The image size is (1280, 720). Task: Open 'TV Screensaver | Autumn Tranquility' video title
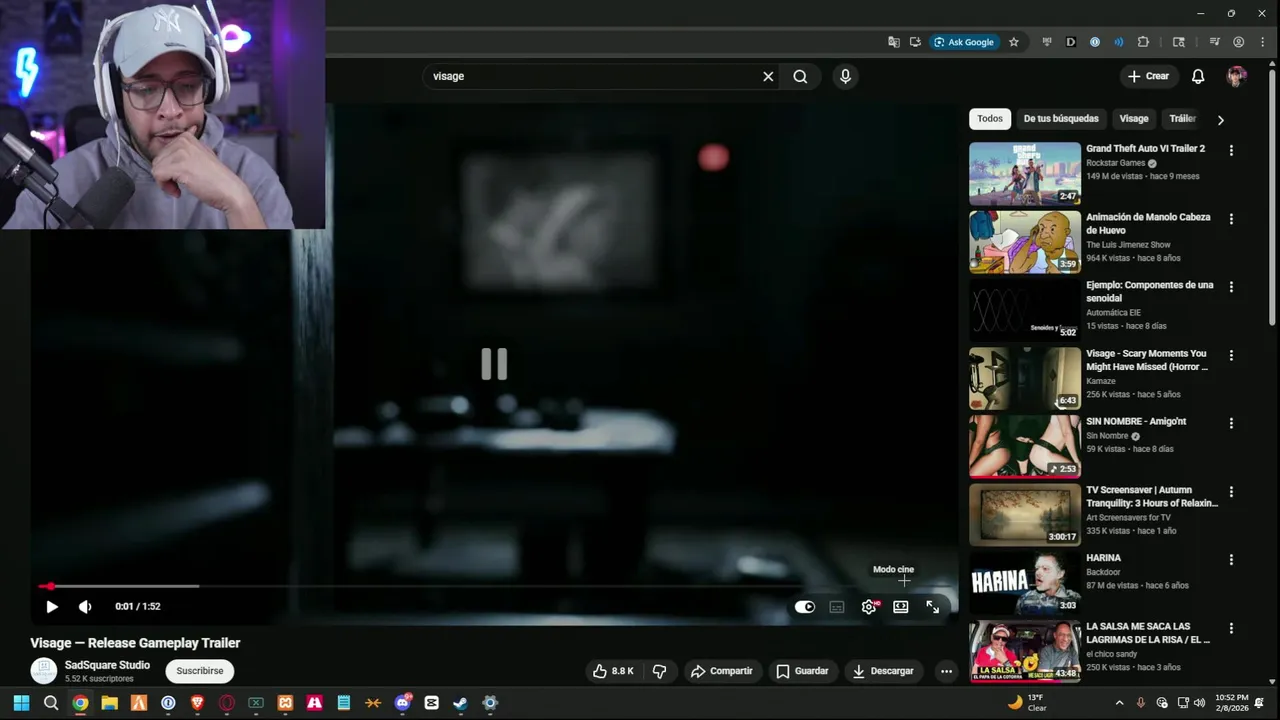[1152, 496]
